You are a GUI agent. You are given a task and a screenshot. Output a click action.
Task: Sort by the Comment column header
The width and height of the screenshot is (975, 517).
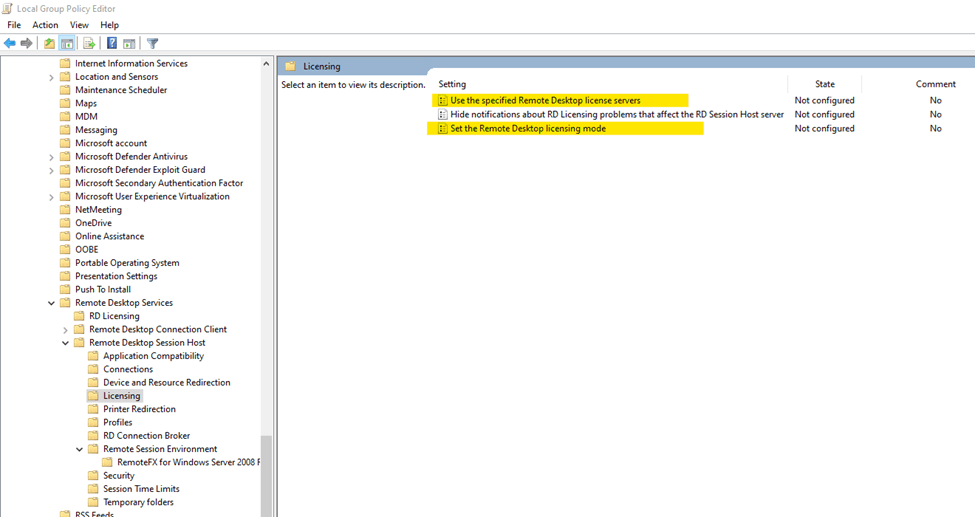point(935,84)
